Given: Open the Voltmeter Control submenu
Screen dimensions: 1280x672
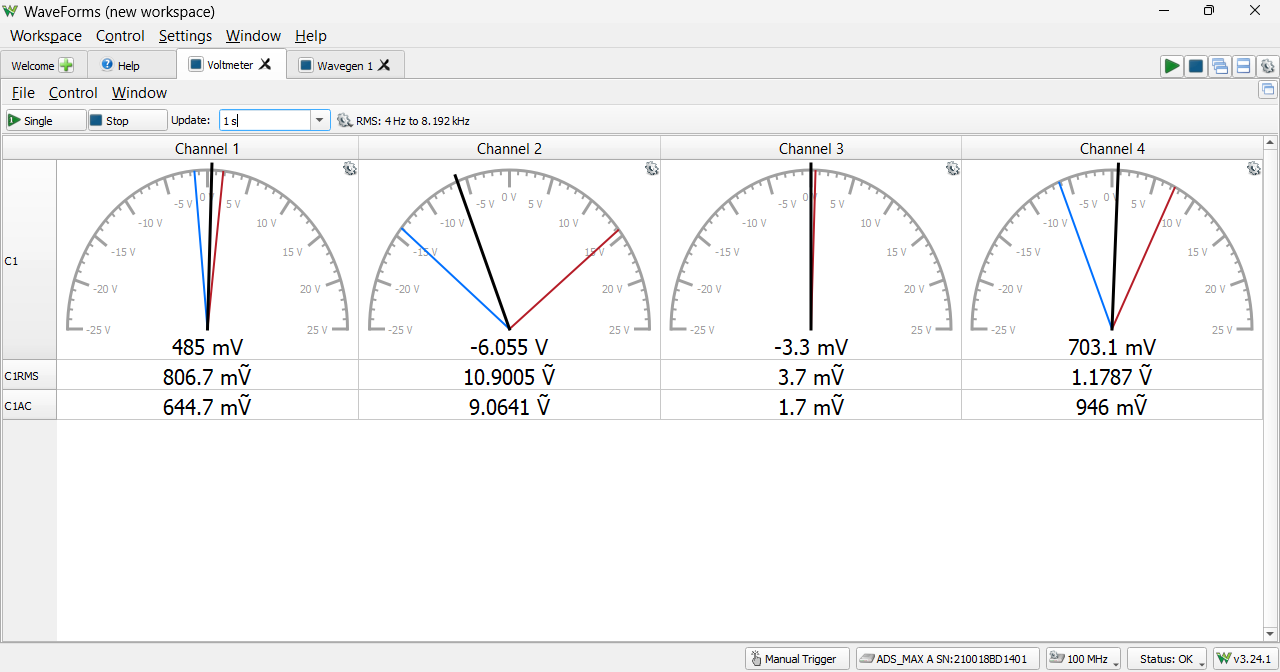Looking at the screenshot, I should [73, 93].
